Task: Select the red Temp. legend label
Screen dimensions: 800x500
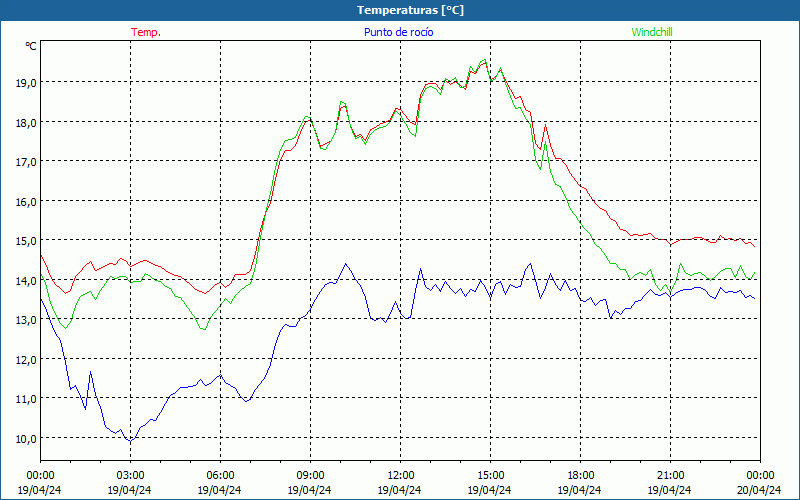Action: click(146, 32)
